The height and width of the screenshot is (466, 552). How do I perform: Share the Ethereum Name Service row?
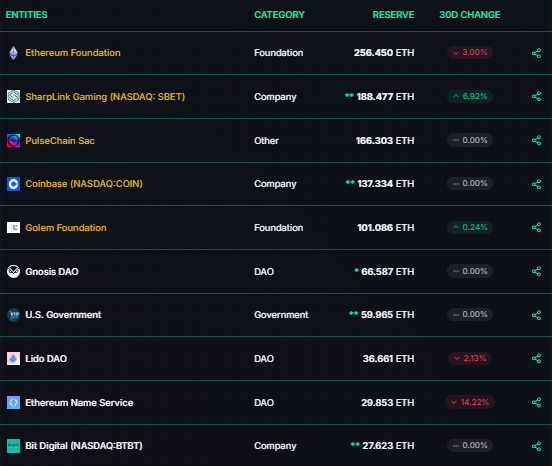coord(536,402)
